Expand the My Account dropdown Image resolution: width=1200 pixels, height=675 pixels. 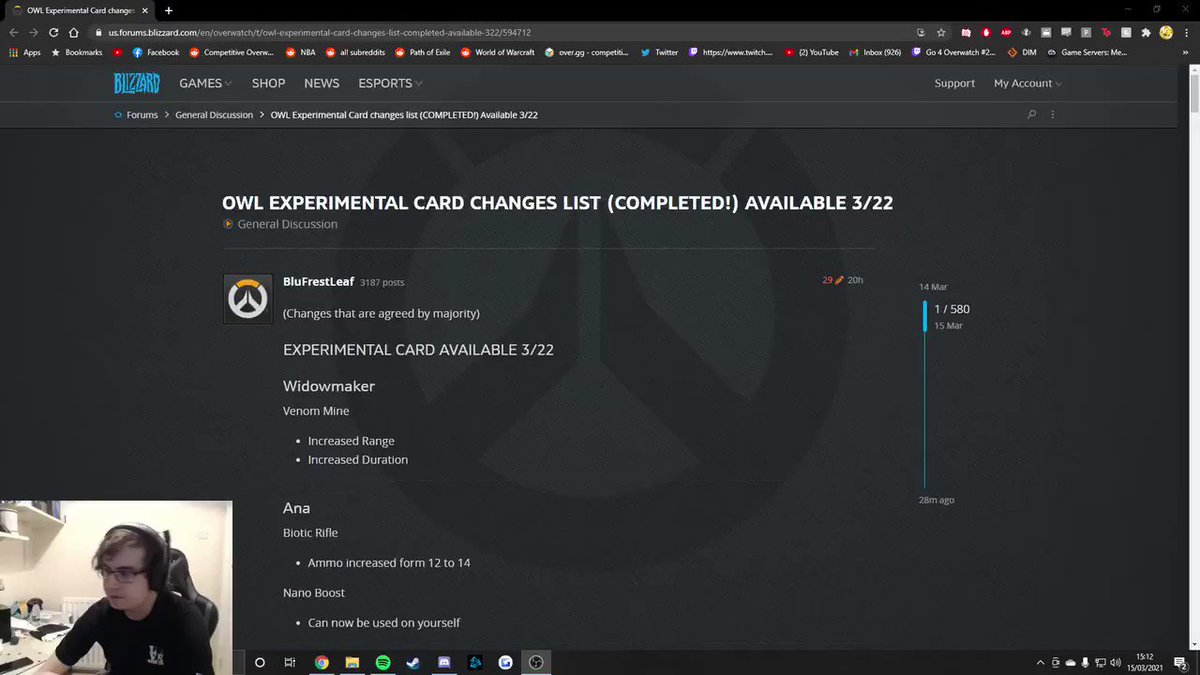(x=1026, y=83)
